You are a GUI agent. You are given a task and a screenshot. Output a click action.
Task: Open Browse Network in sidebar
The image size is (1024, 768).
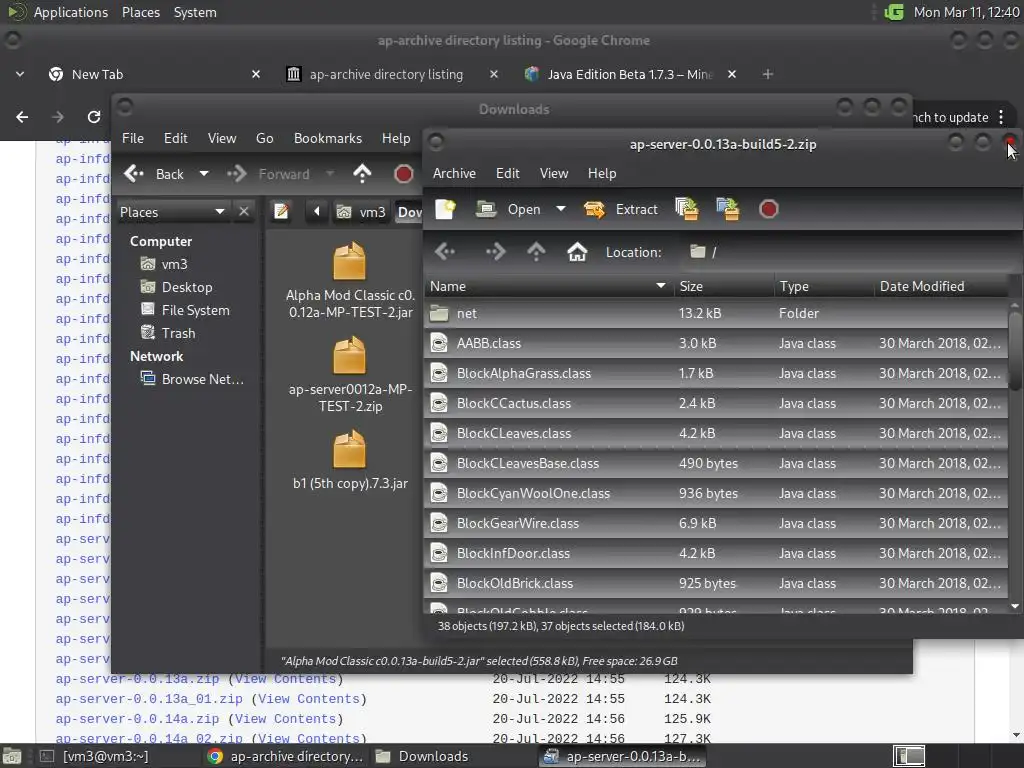tap(193, 379)
